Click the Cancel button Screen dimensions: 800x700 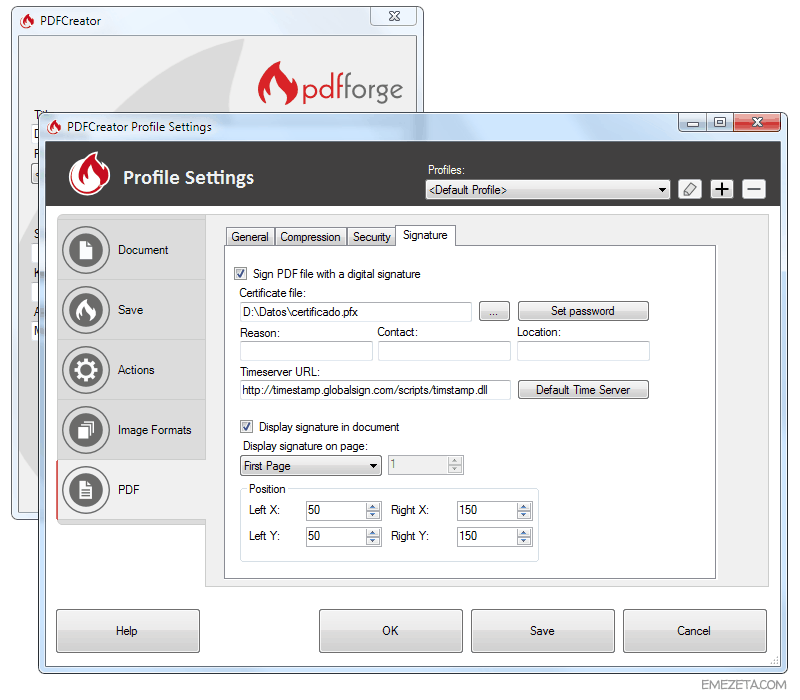coord(694,631)
